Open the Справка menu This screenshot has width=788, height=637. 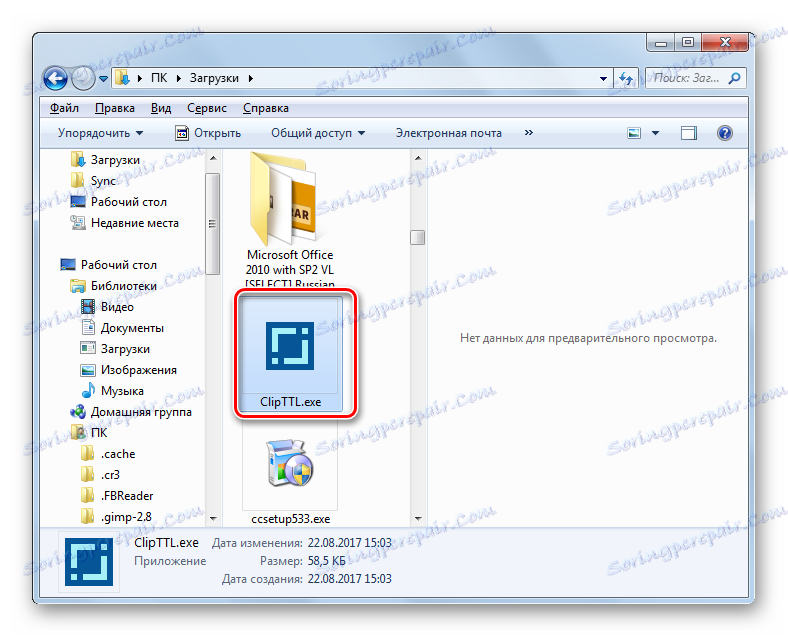point(266,108)
